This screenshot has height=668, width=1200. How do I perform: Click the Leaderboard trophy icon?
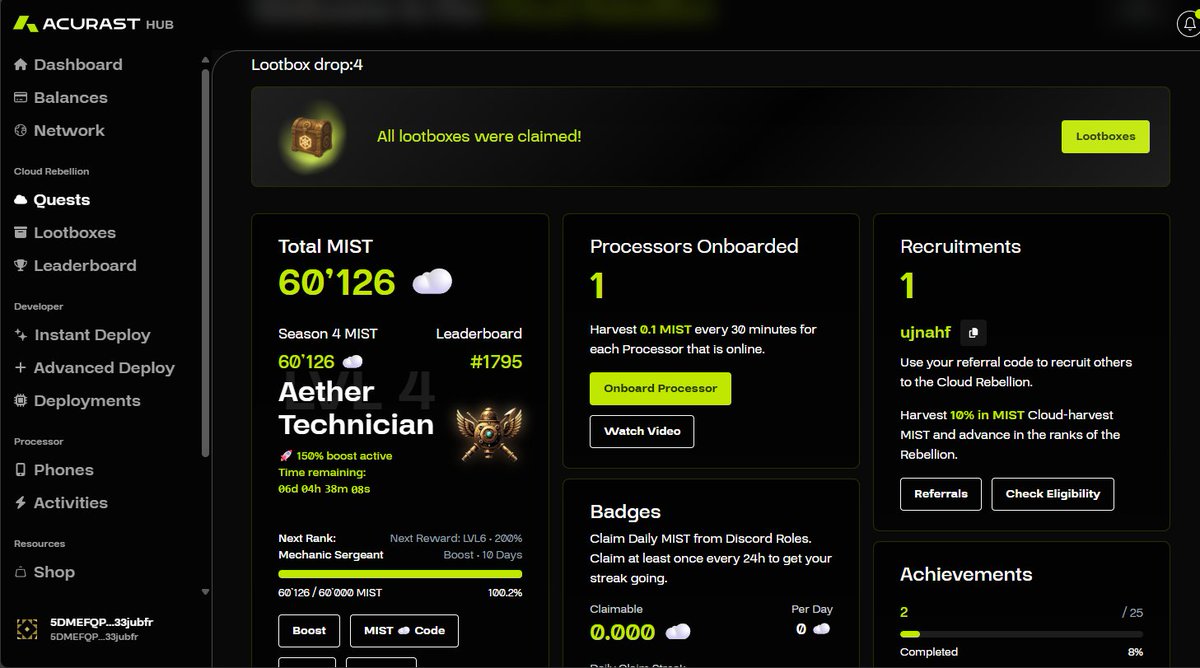pyautogui.click(x=20, y=266)
